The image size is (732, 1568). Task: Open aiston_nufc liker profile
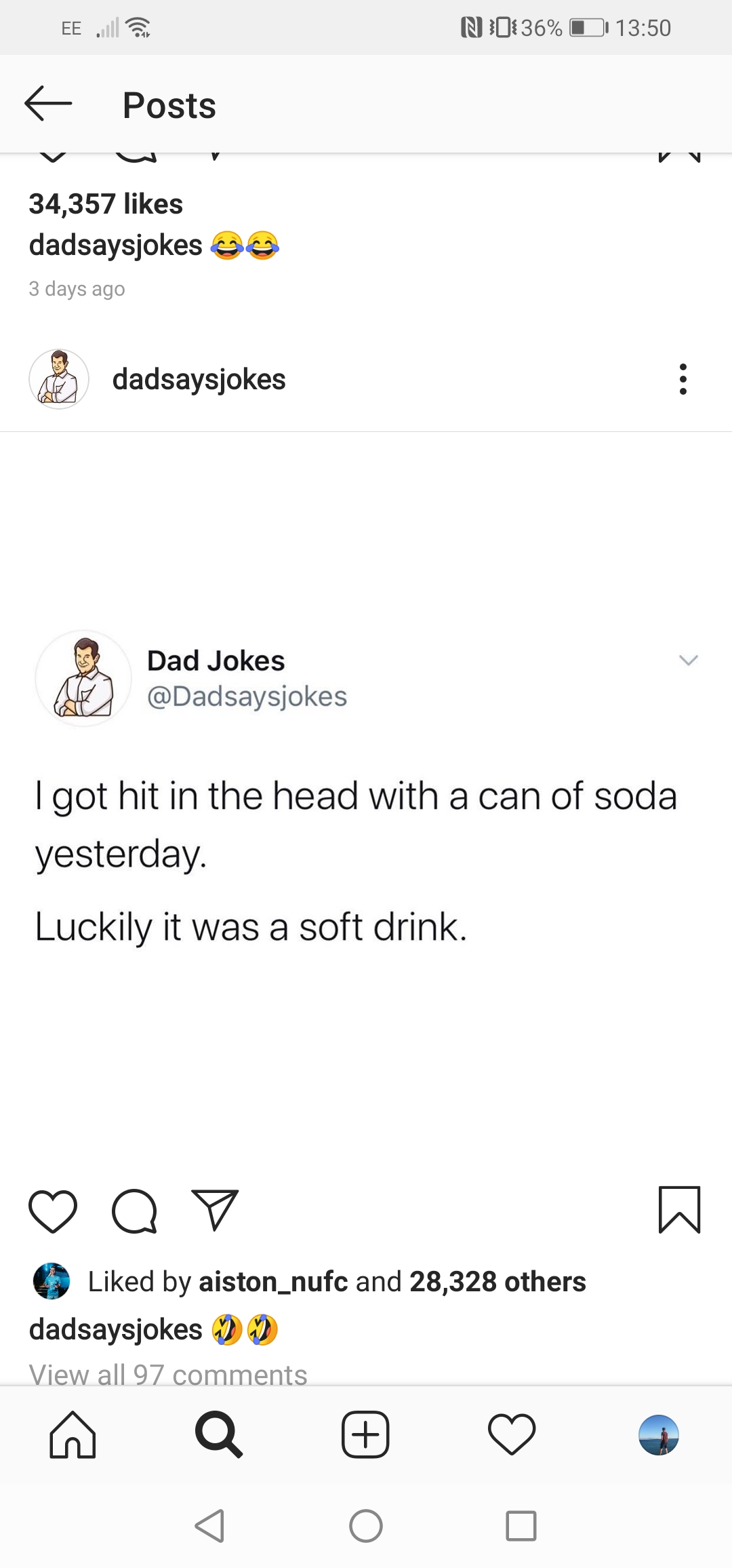coord(273,1282)
